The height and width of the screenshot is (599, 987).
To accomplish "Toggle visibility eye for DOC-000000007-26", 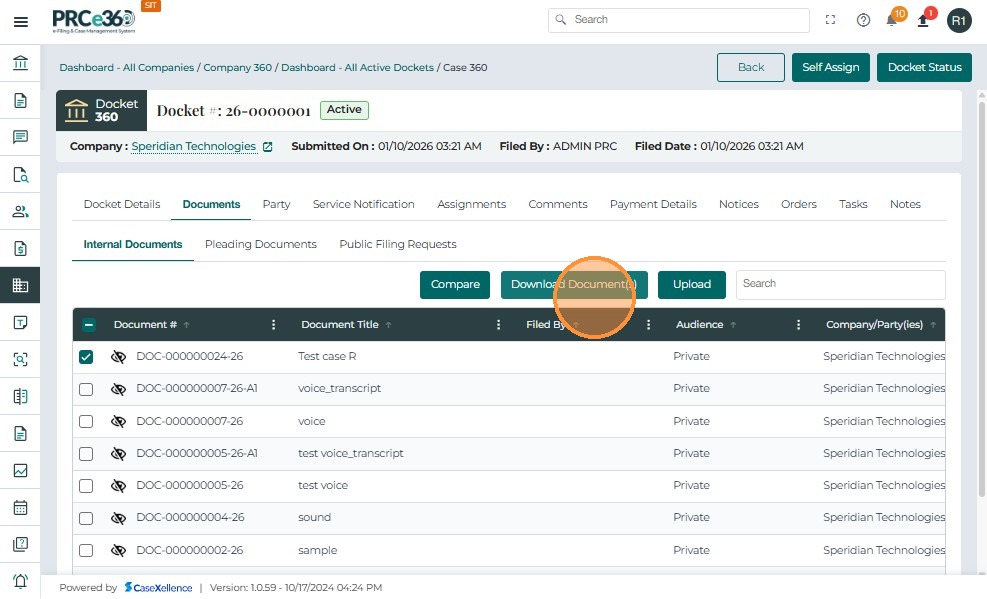I will [118, 421].
